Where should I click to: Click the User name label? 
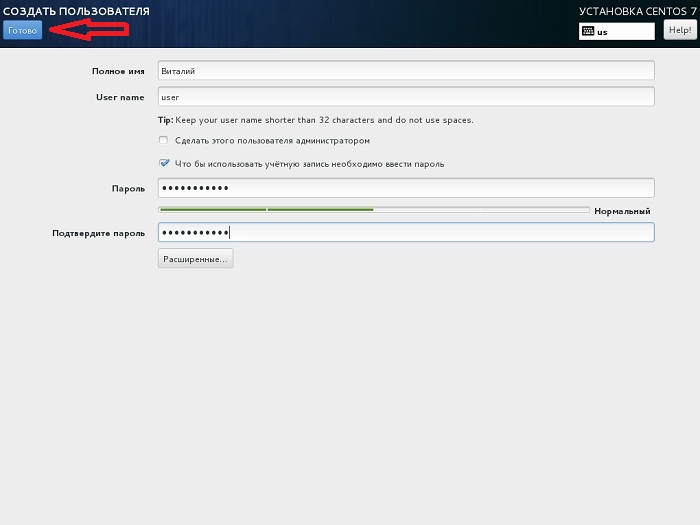(120, 97)
